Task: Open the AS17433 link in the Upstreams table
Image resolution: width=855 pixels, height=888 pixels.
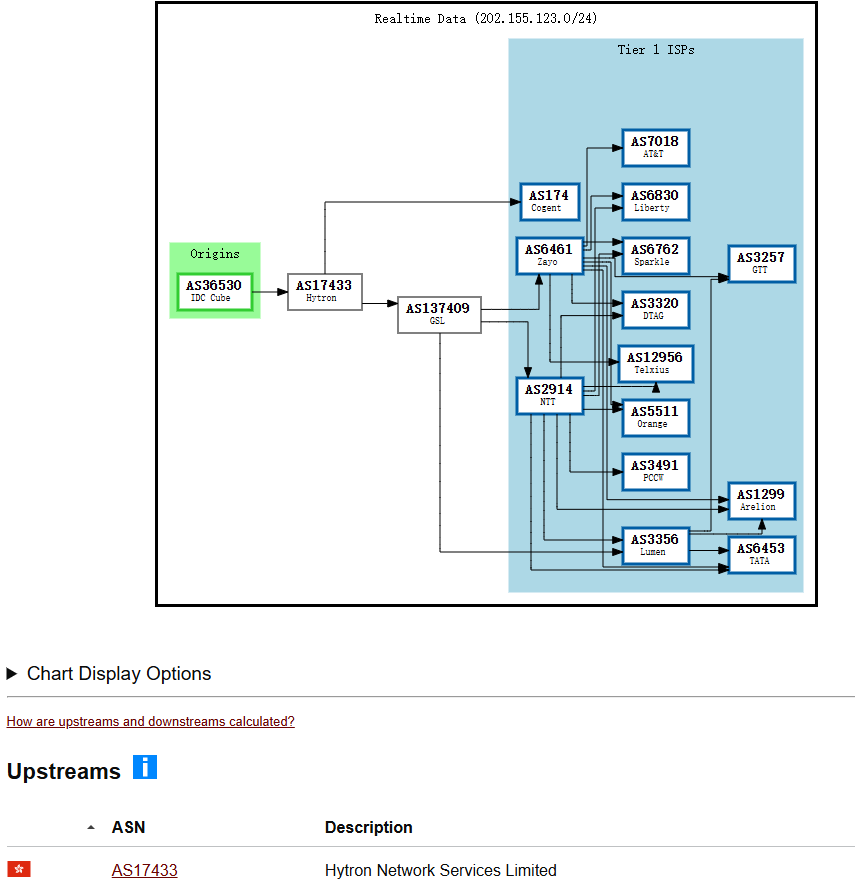Action: coord(144,870)
